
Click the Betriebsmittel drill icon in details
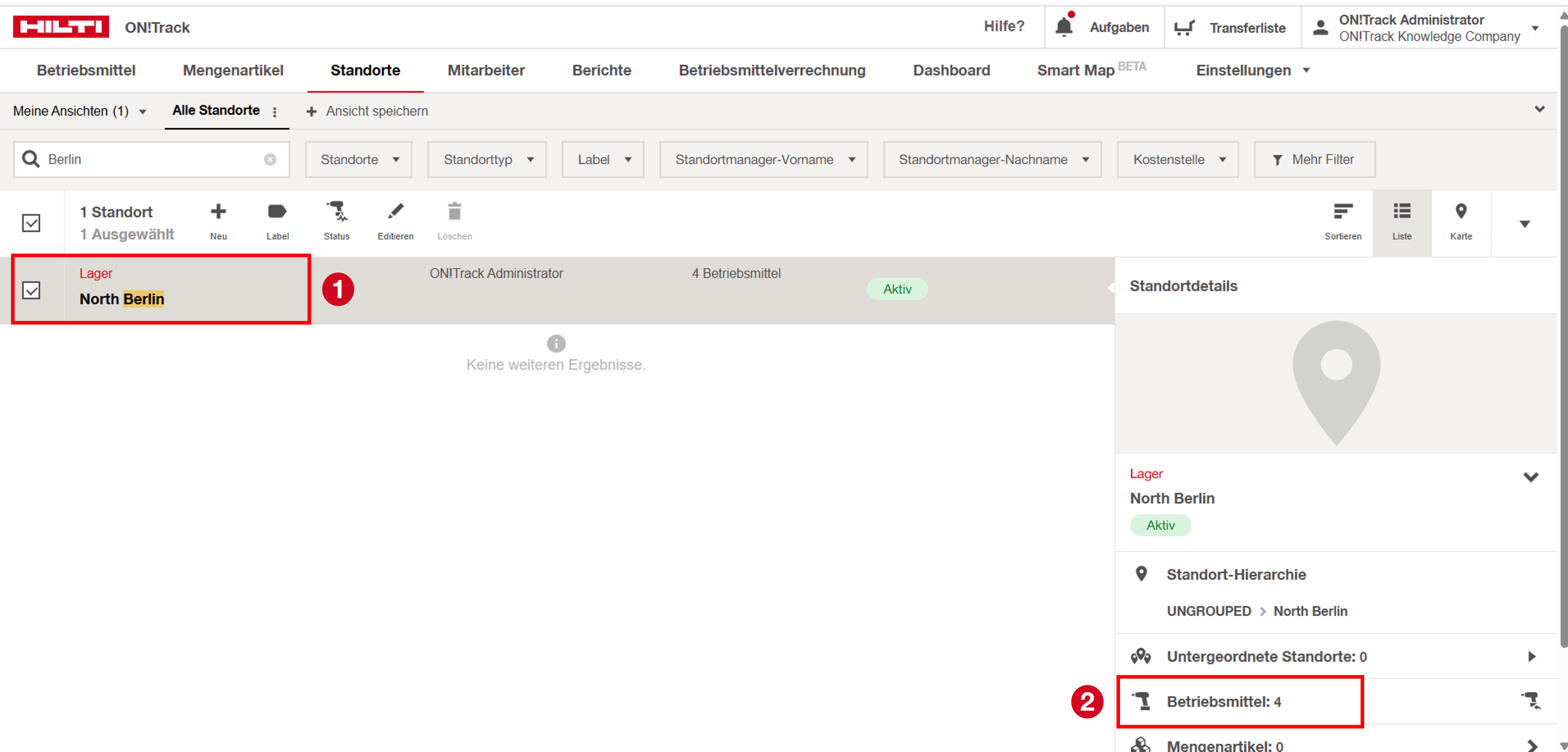[x=1141, y=701]
